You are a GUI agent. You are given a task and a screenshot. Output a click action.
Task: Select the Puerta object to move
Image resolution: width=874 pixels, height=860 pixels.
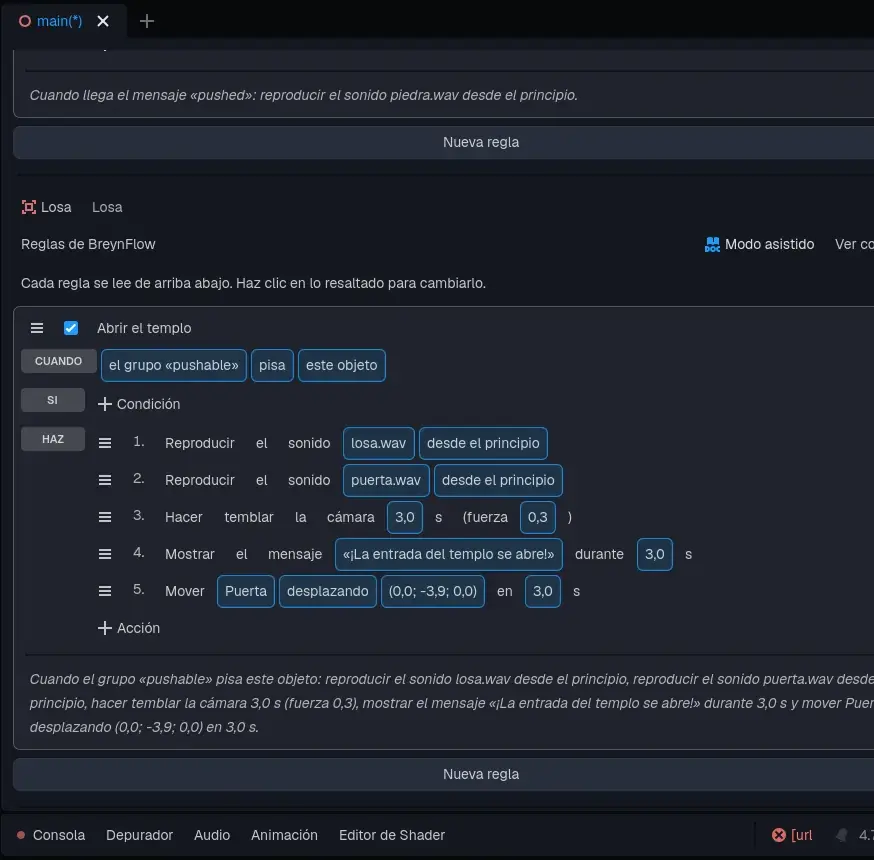[246, 591]
